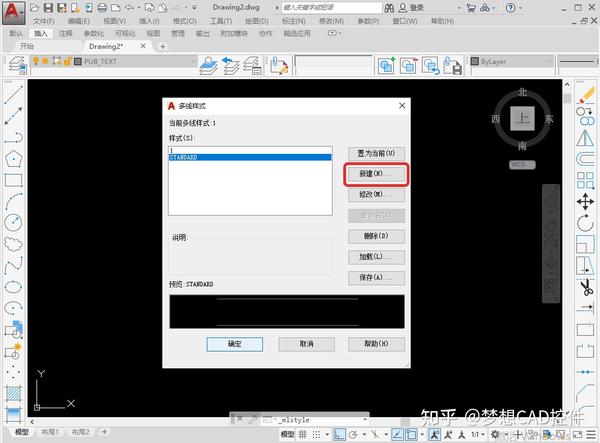Open the 格式(O) menu
Screen dimensions: 600x443
click(185, 21)
